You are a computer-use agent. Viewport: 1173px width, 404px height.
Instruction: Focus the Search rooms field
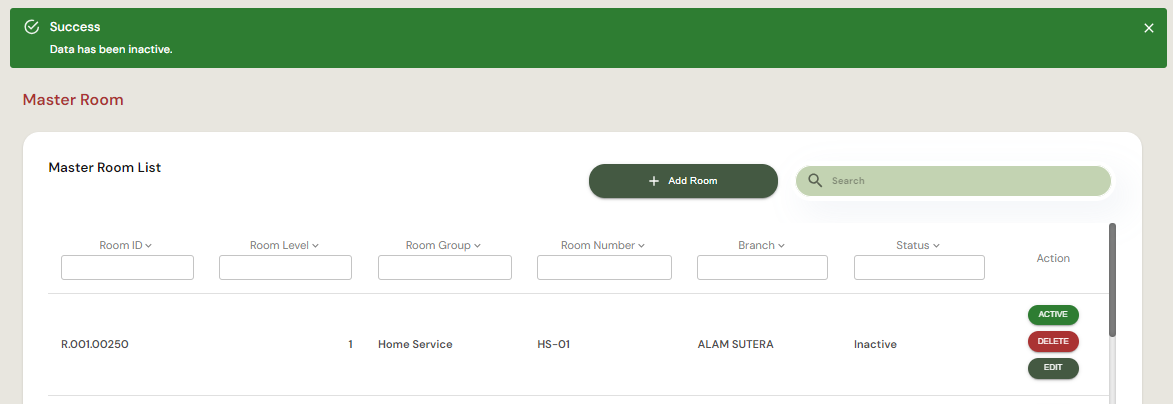tap(965, 181)
